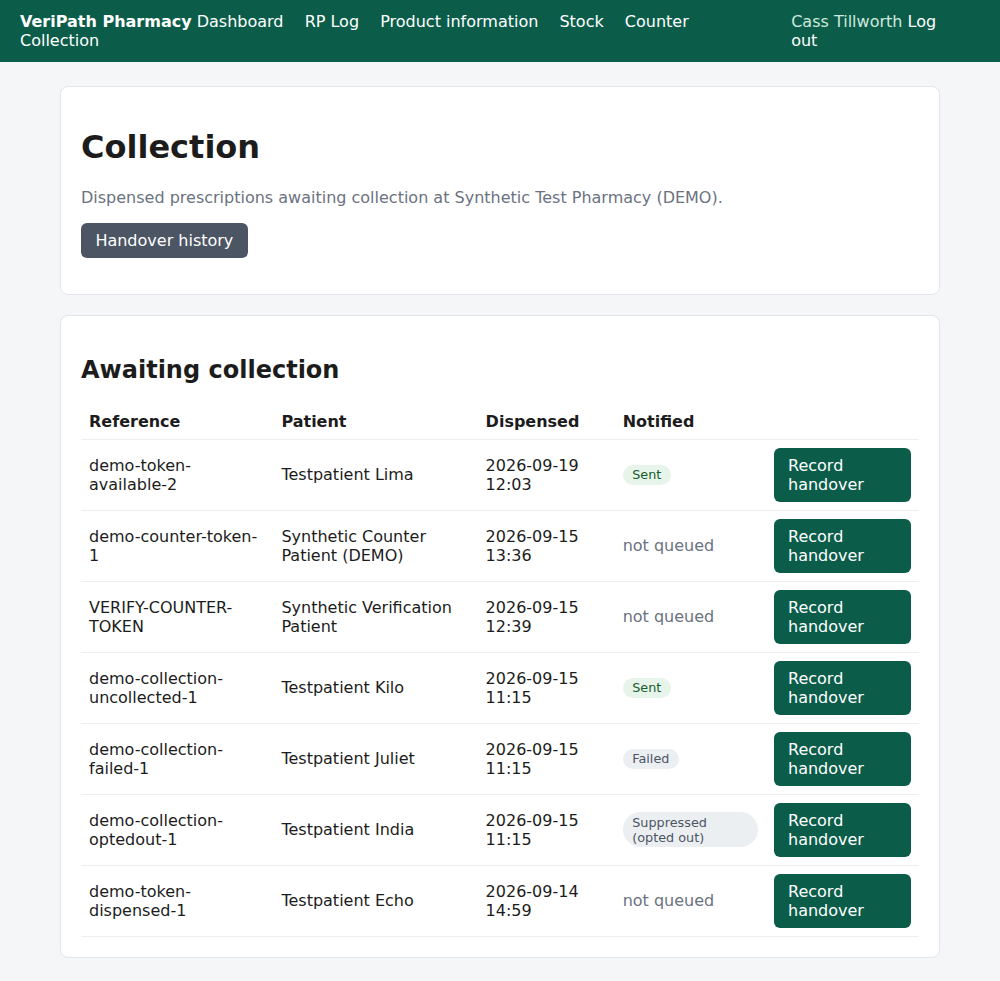
Task: Click dispensed time 2026-09-15 12:39
Action: click(532, 616)
